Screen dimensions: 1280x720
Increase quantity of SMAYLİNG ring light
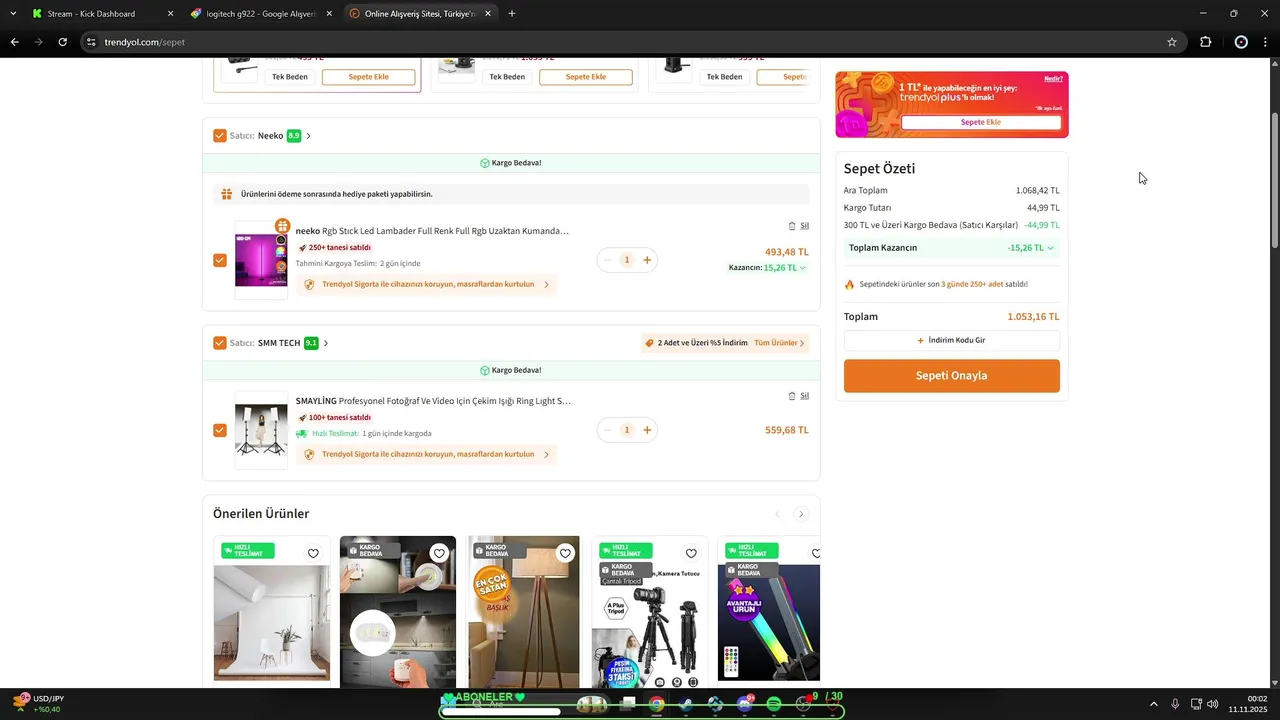pyautogui.click(x=647, y=430)
